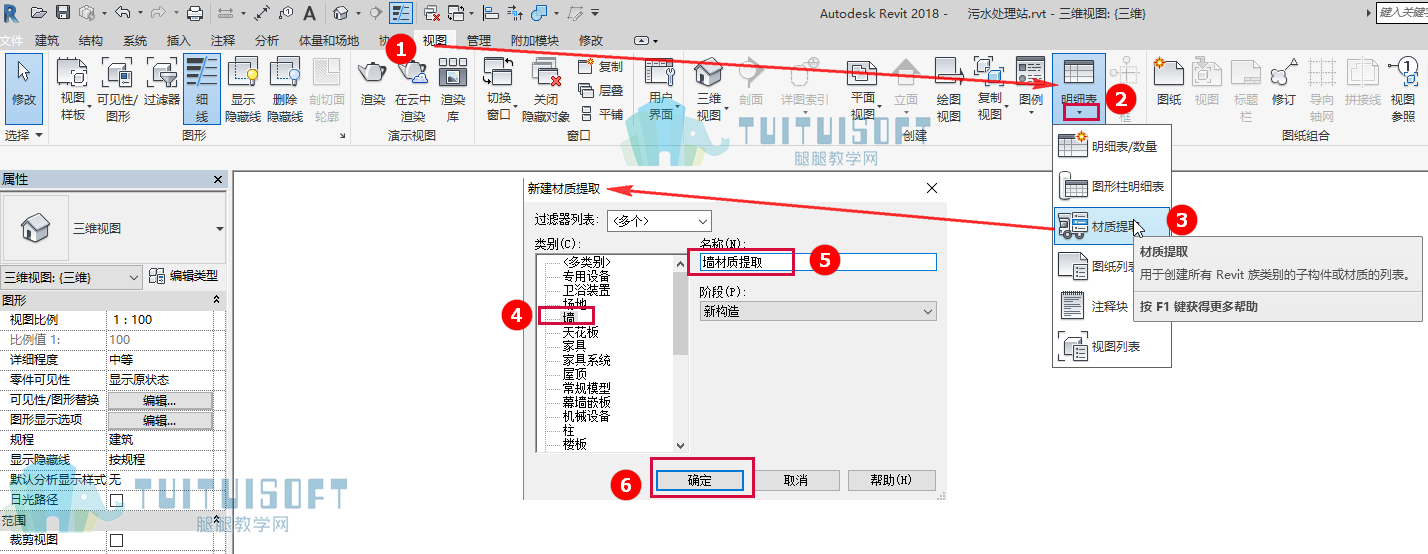Select 墙 in the category list
The width and height of the screenshot is (1428, 554).
click(569, 317)
